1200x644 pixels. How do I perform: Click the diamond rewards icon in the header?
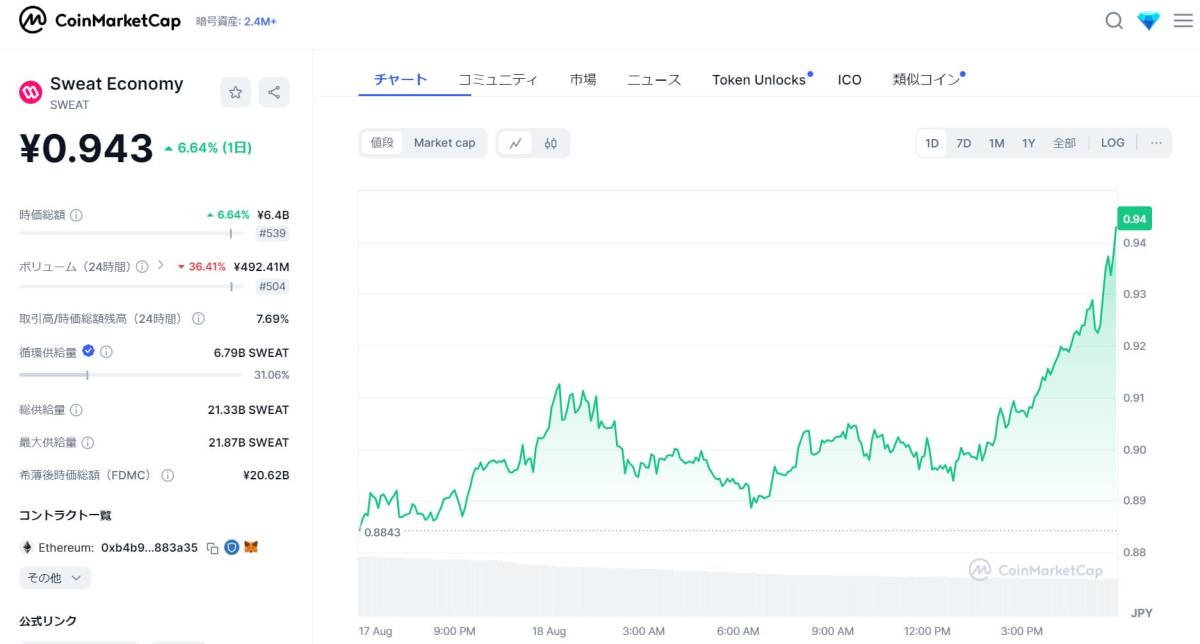1148,20
